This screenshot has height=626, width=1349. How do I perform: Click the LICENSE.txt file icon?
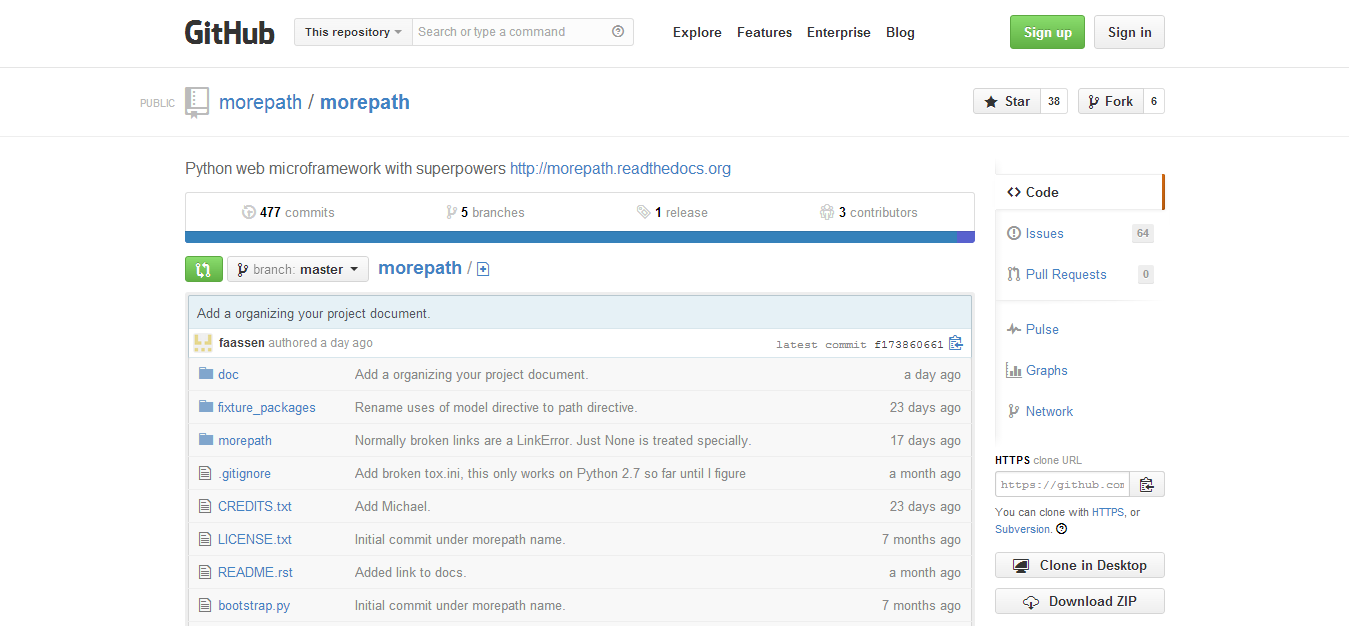(205, 539)
